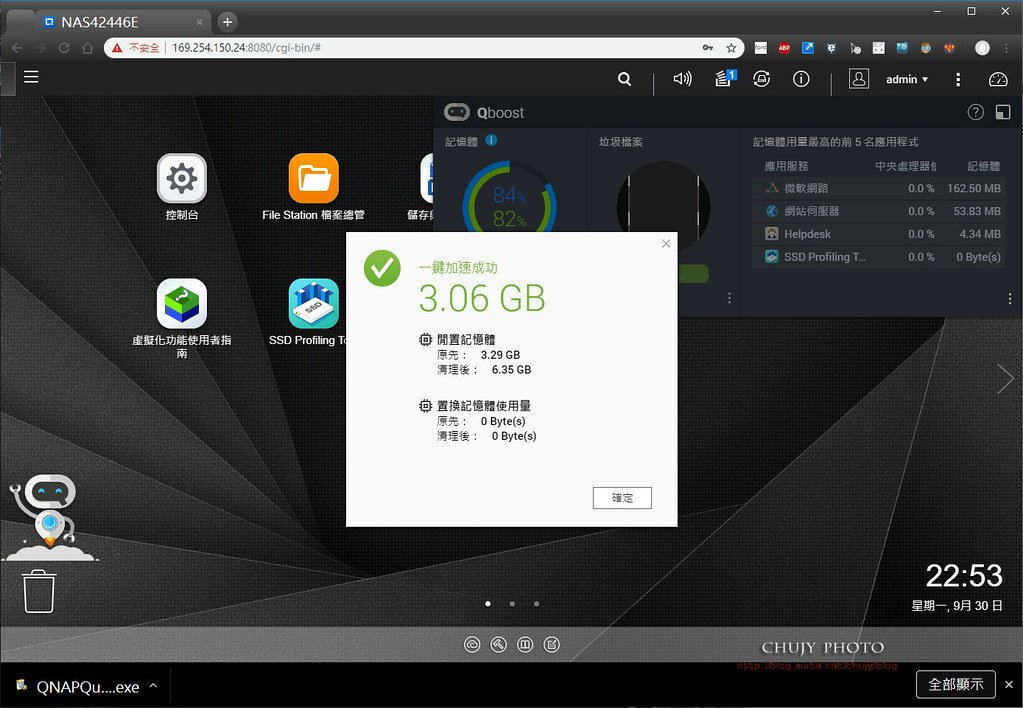Click the 53.83 MB memory value
This screenshot has height=708, width=1023.
click(x=977, y=211)
